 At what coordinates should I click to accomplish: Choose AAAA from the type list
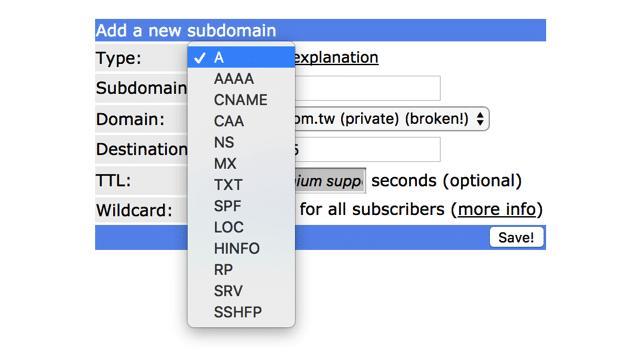(241, 79)
